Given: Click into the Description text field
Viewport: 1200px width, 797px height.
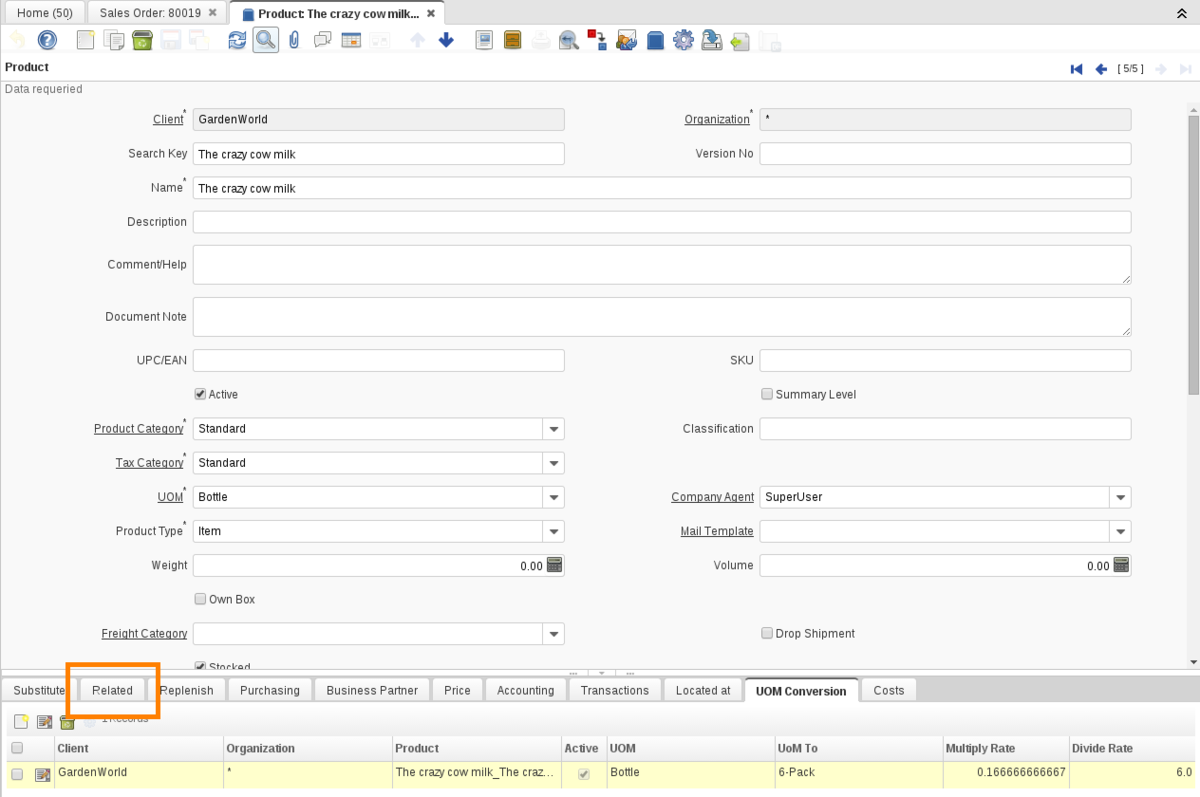Looking at the screenshot, I should (x=661, y=222).
